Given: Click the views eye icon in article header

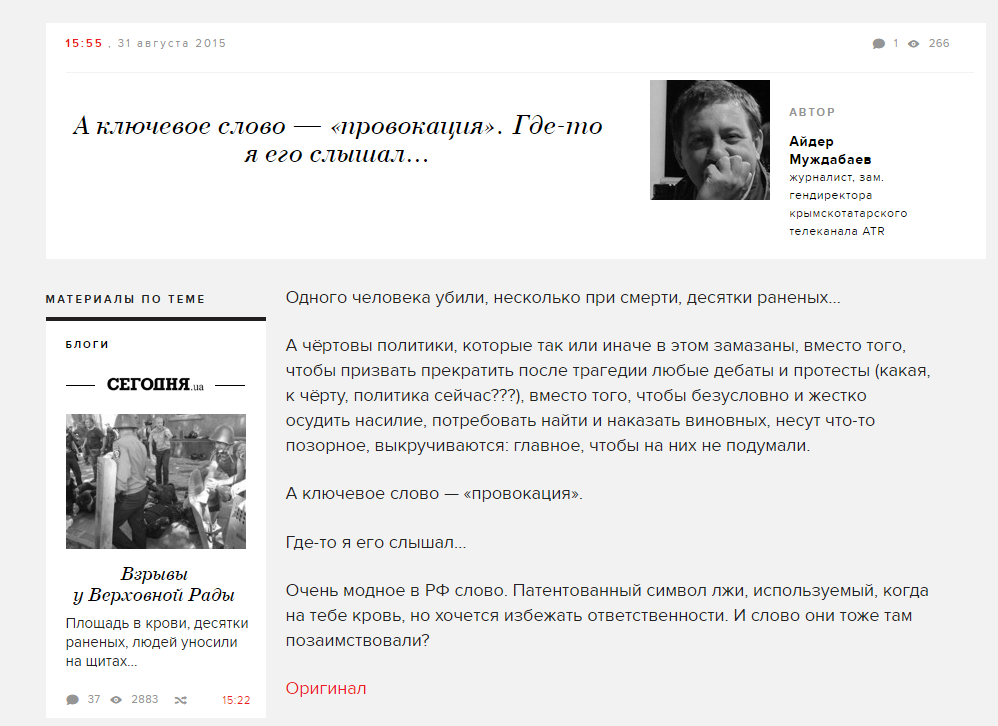Looking at the screenshot, I should pos(913,44).
